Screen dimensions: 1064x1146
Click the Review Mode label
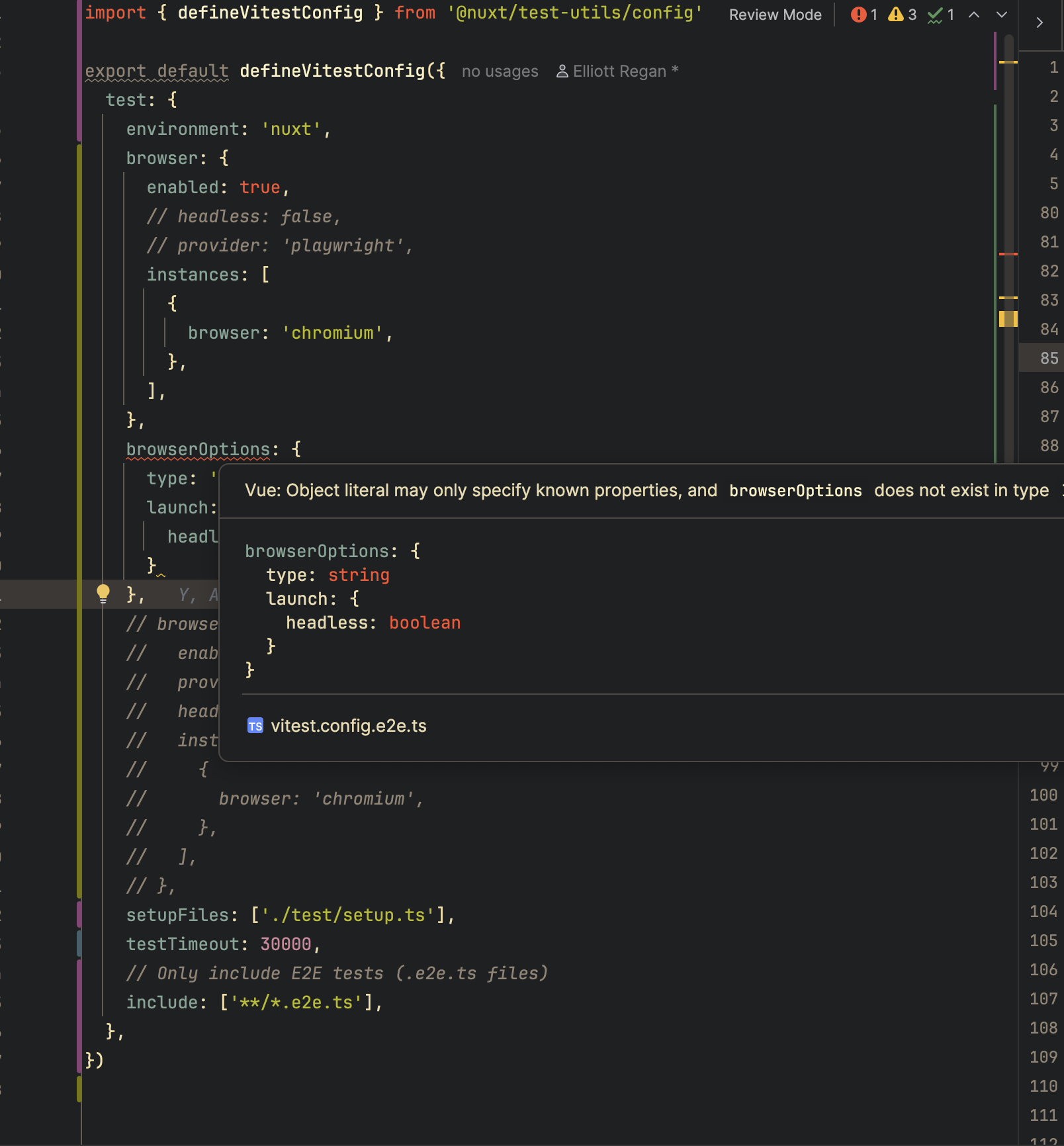(x=775, y=15)
